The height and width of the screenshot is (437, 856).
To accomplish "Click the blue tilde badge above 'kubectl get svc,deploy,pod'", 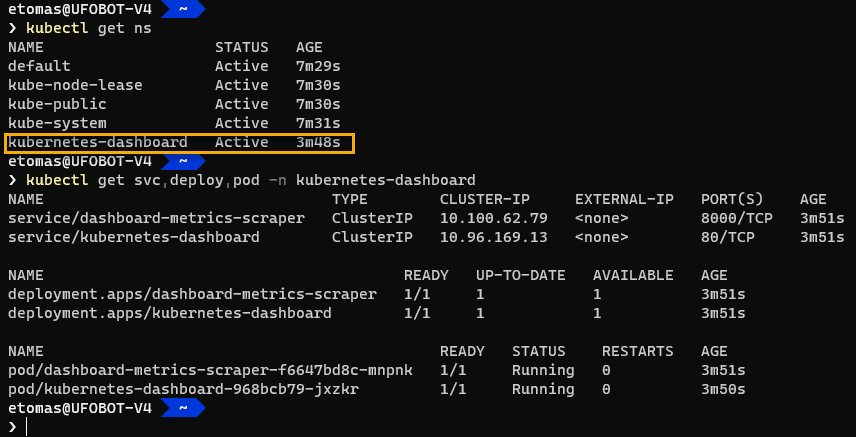I will click(181, 161).
